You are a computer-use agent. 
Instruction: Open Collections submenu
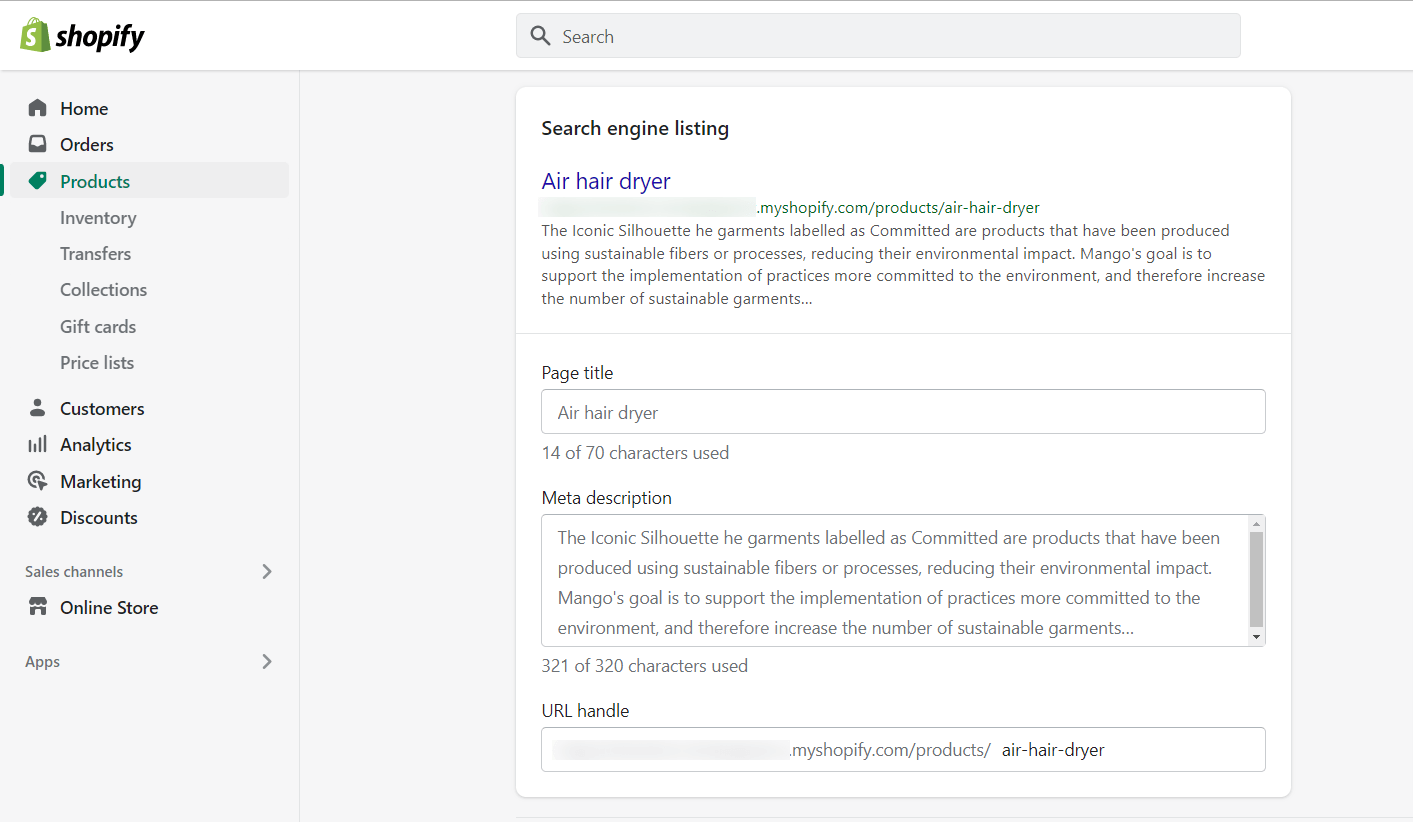(103, 289)
